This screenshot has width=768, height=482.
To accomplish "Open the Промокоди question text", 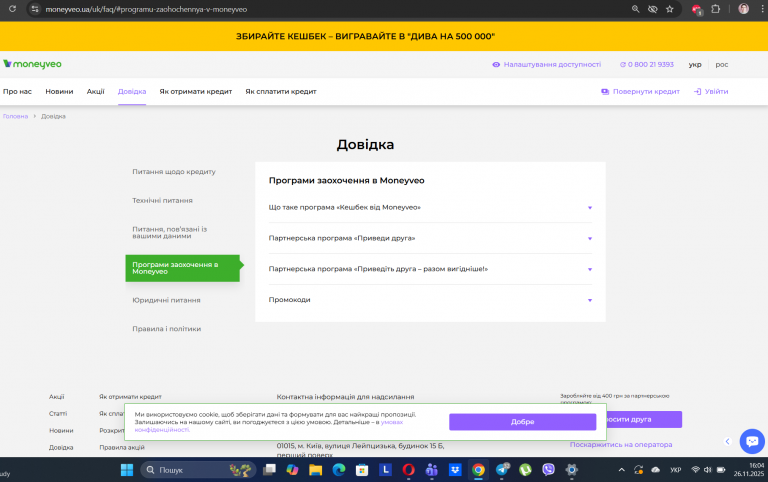I will pos(289,300).
